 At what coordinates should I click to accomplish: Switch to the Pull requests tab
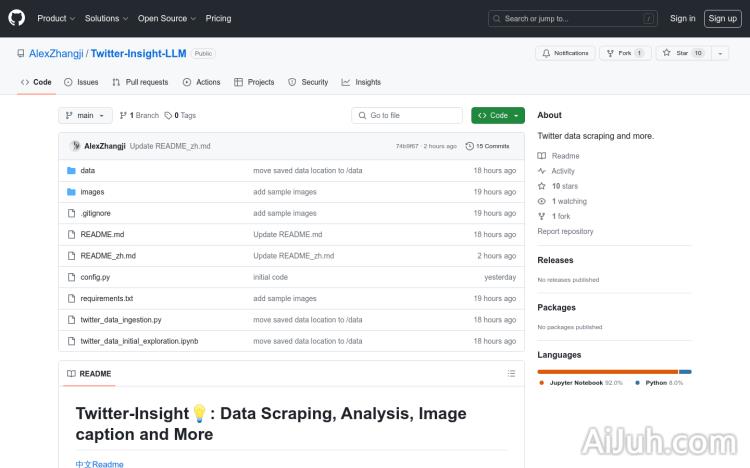[140, 82]
